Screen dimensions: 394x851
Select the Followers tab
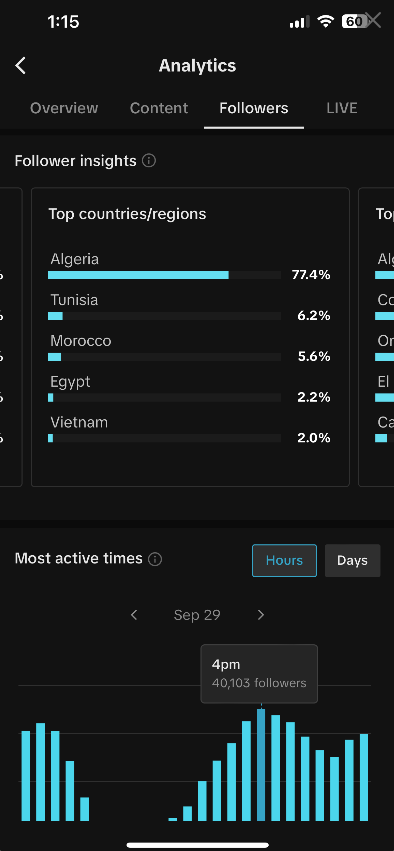[254, 108]
